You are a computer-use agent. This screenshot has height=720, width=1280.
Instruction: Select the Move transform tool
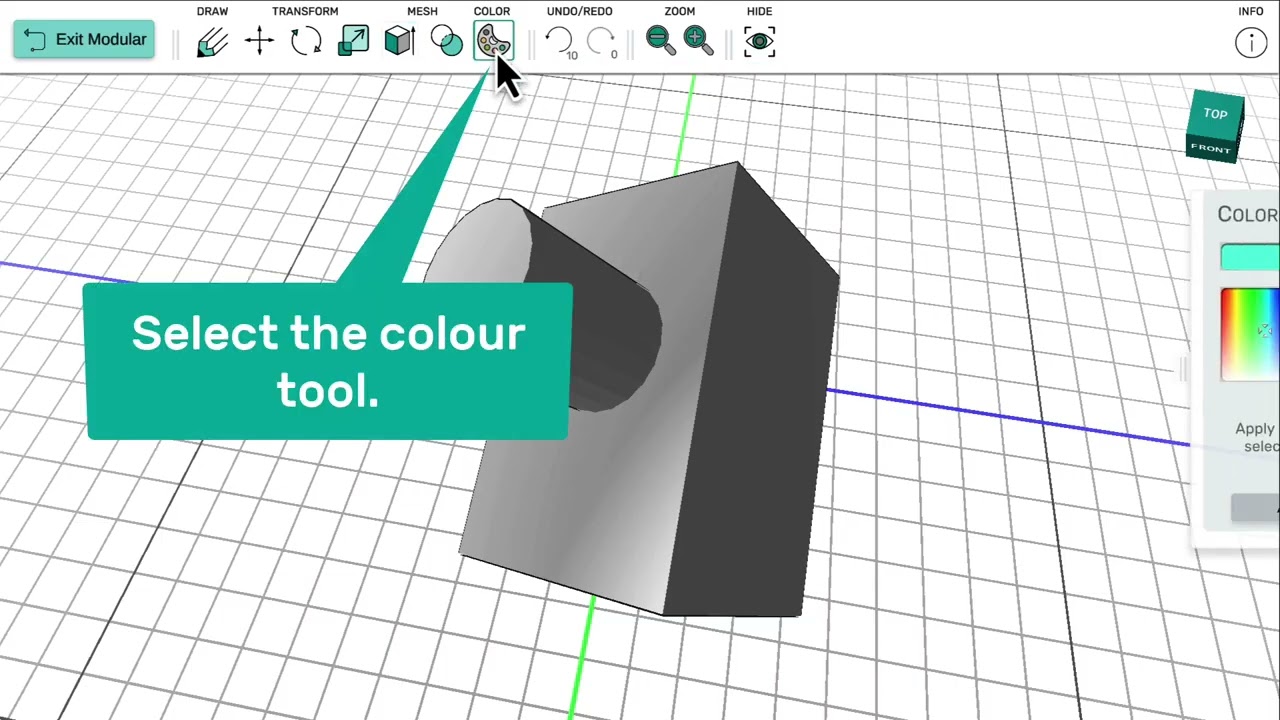coord(259,41)
